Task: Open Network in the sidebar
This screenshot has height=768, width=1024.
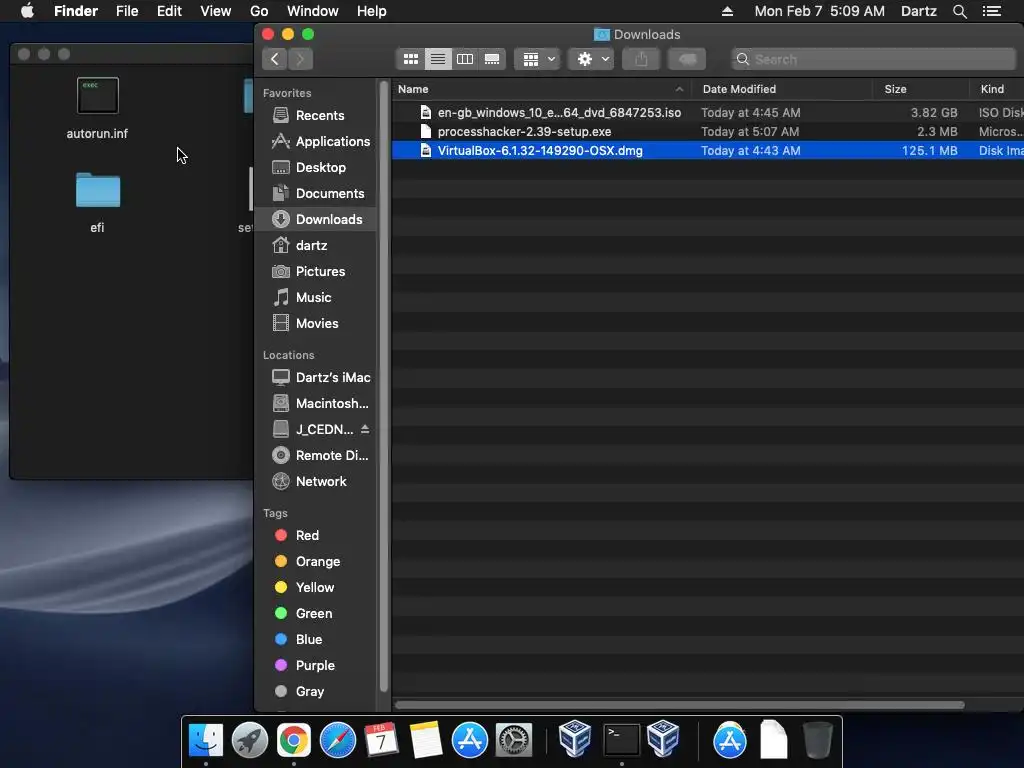Action: 309,482
